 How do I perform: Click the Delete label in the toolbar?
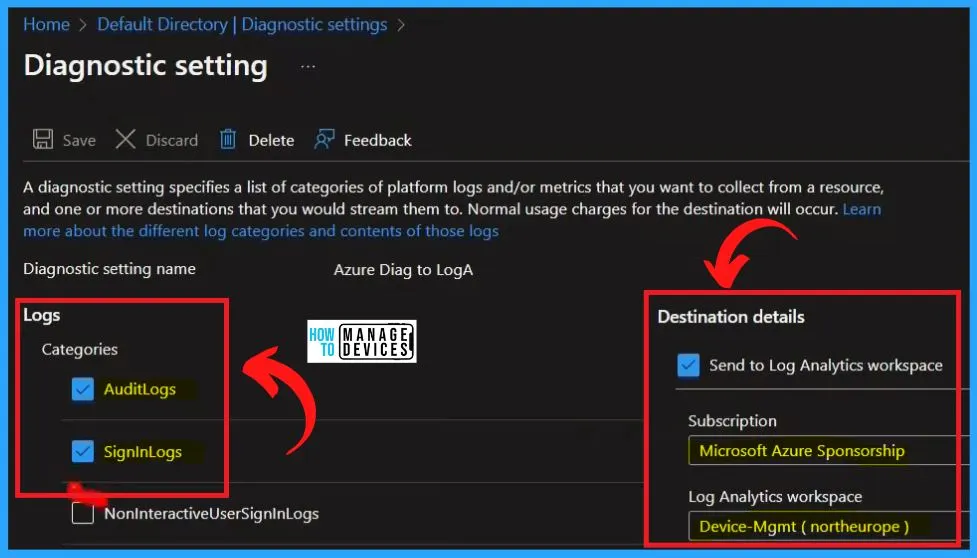tap(271, 140)
